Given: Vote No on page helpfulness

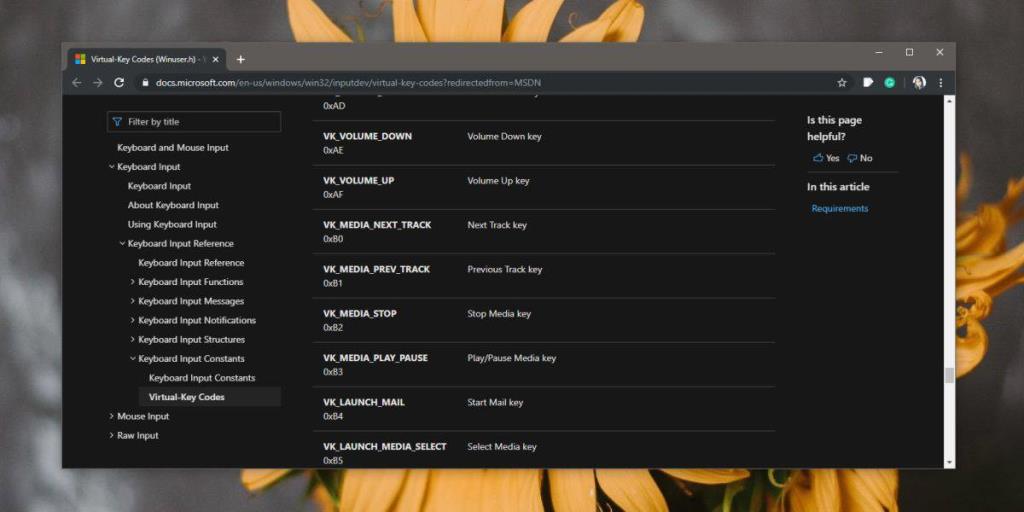Looking at the screenshot, I should [x=860, y=158].
